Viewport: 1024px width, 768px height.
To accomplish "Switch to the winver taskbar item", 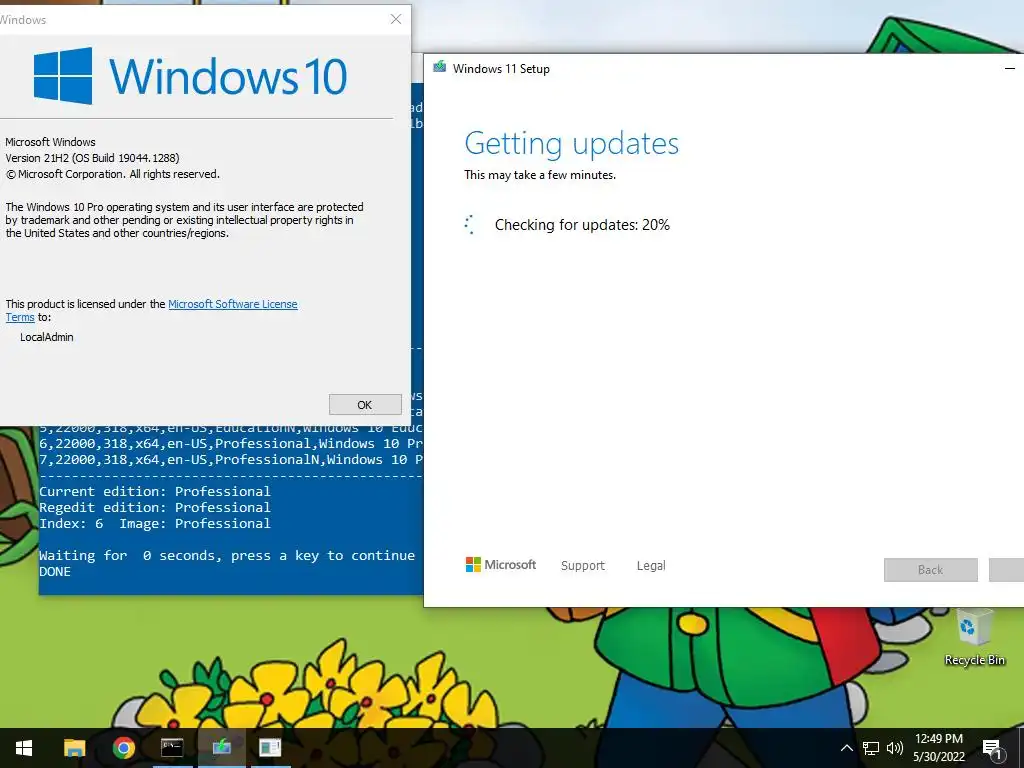I will 270,748.
